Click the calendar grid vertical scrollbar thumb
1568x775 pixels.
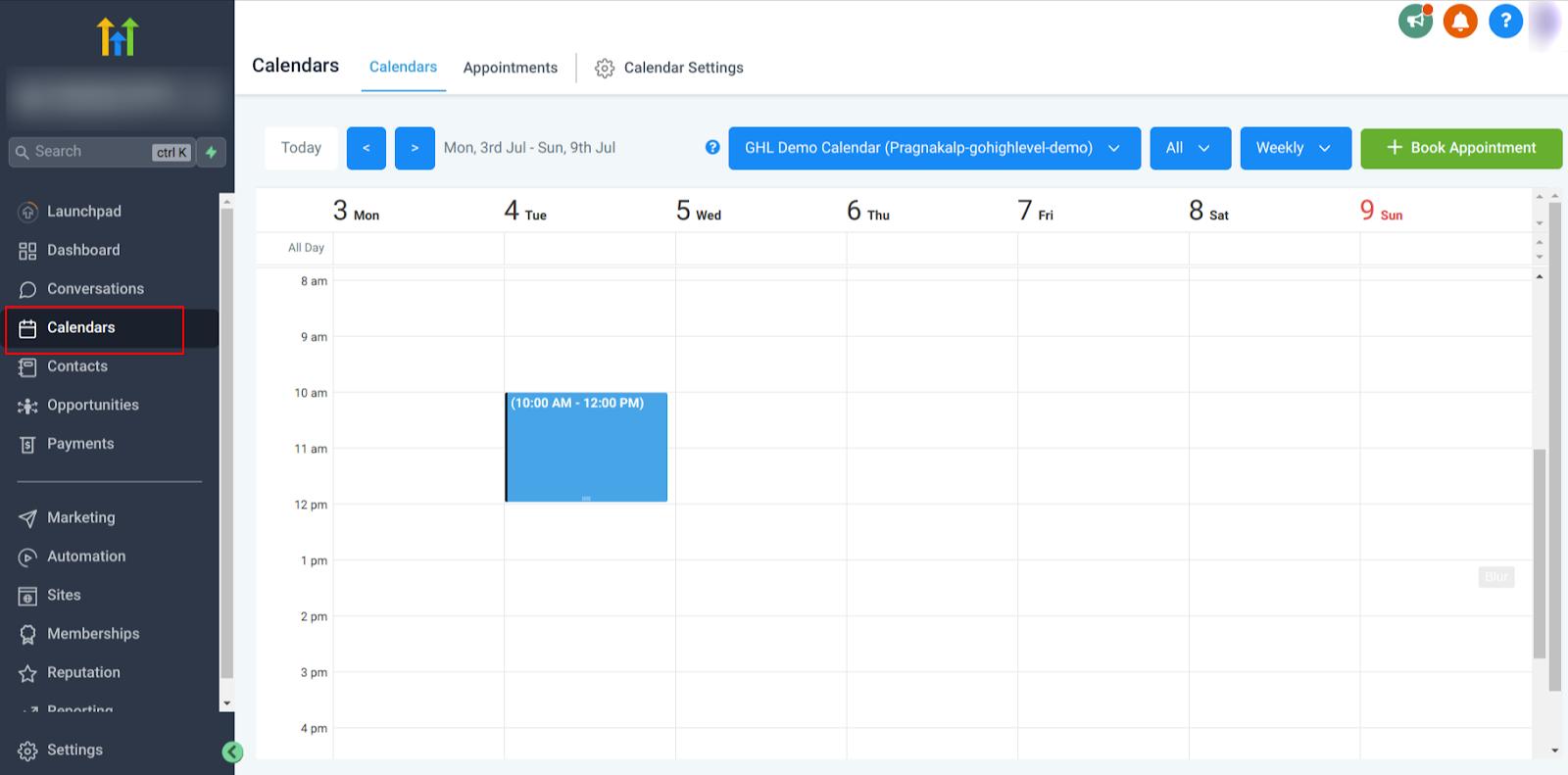(x=1539, y=554)
